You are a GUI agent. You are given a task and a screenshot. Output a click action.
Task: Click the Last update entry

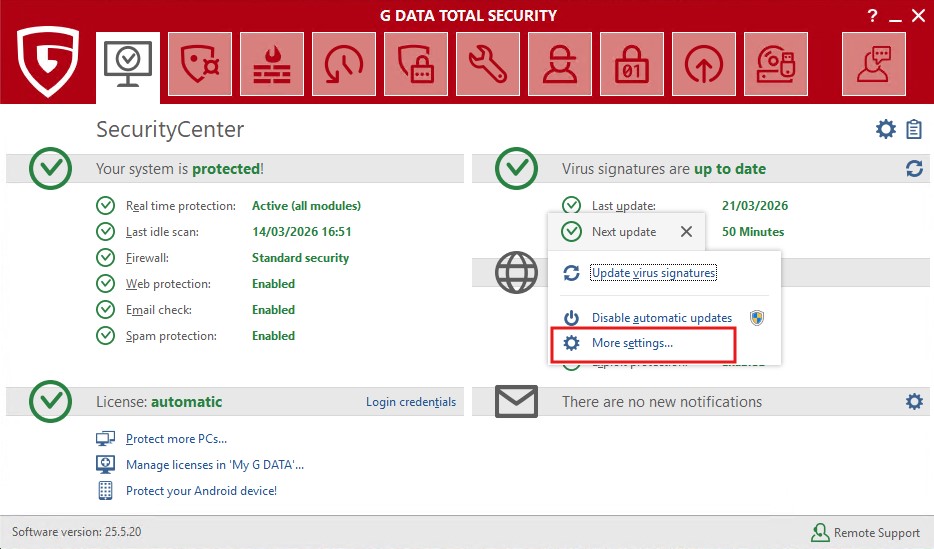click(624, 205)
